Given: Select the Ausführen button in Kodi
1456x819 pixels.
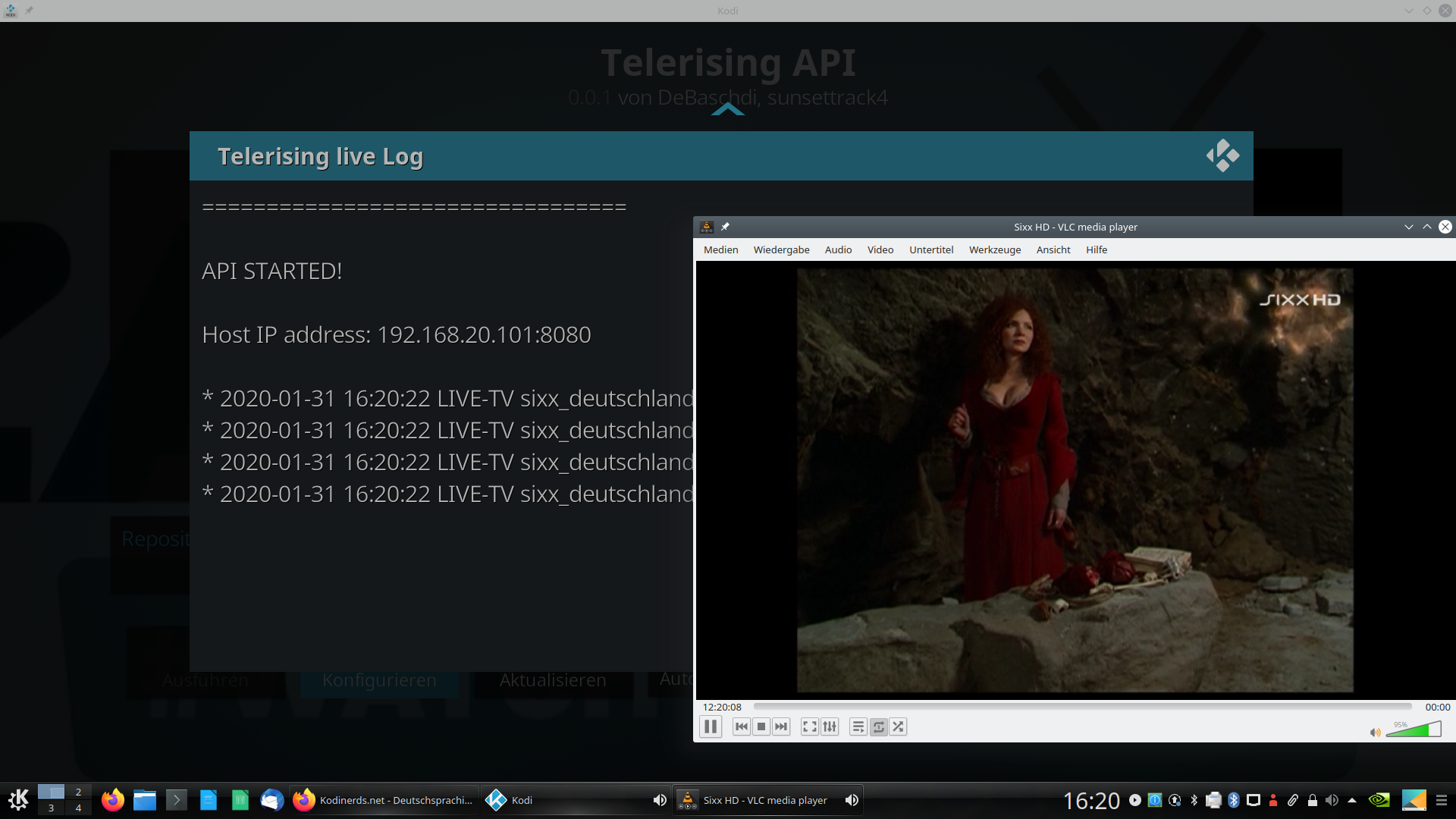Looking at the screenshot, I should tap(206, 680).
